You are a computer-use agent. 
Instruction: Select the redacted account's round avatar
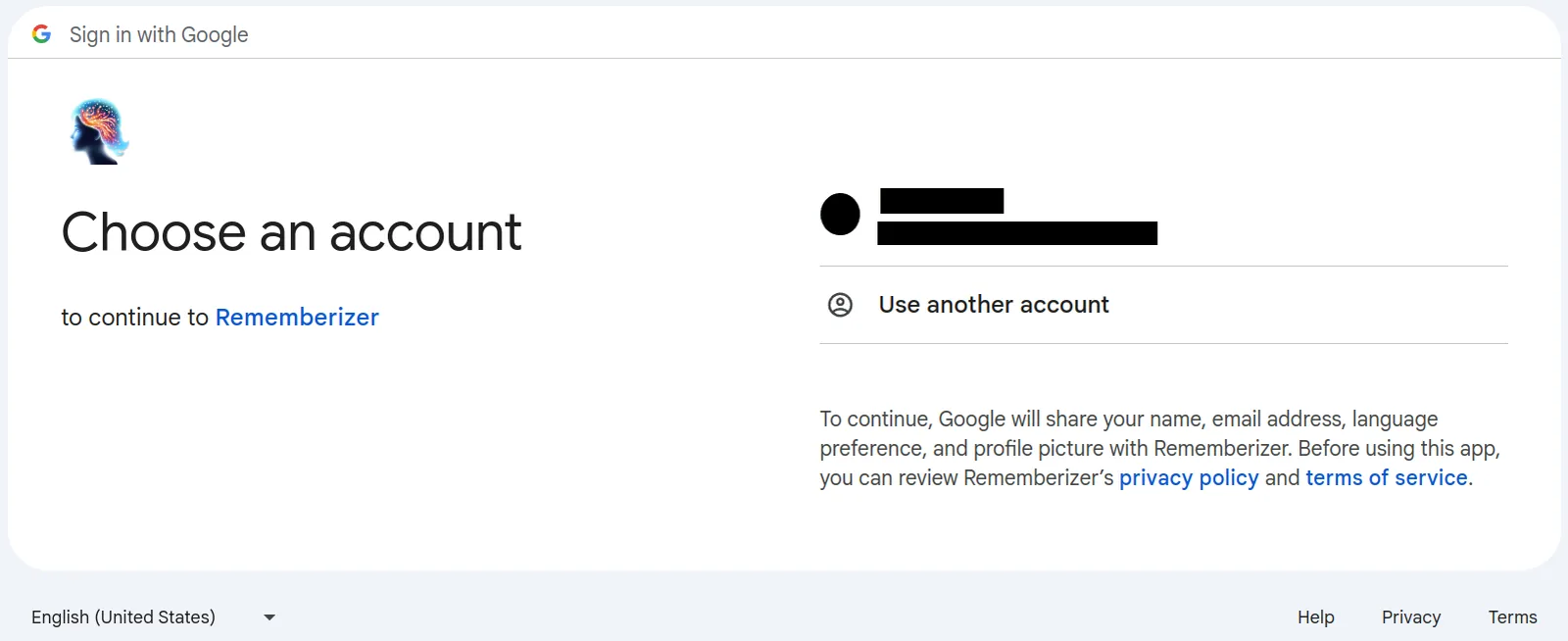(840, 214)
